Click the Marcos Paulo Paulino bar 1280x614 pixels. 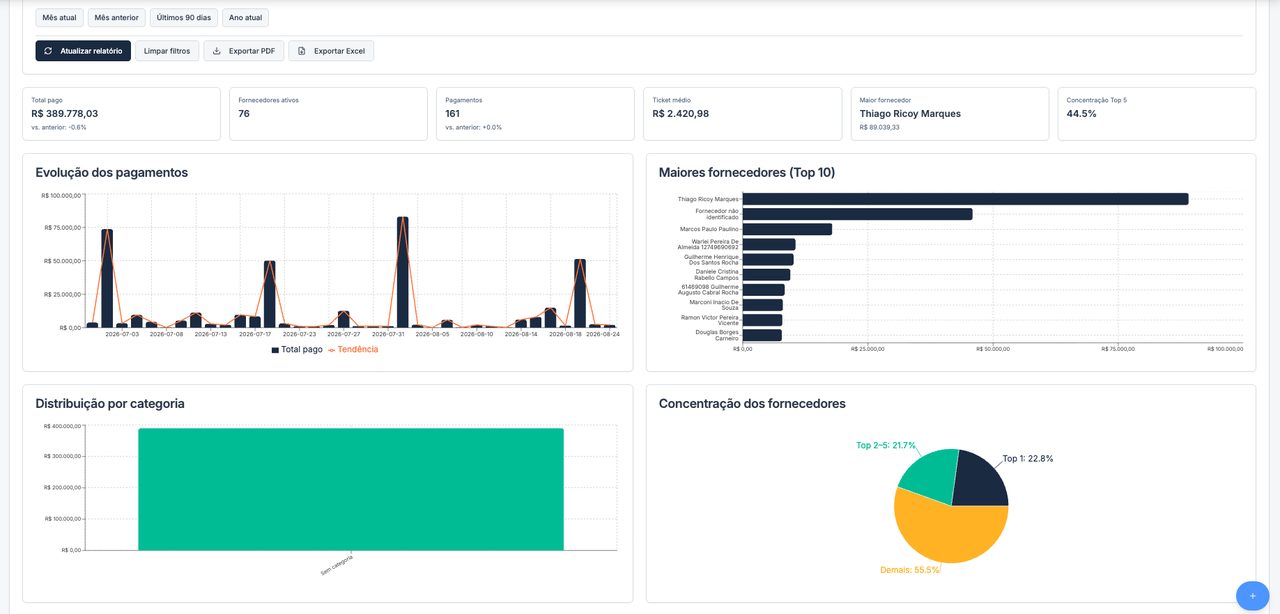pyautogui.click(x=787, y=229)
